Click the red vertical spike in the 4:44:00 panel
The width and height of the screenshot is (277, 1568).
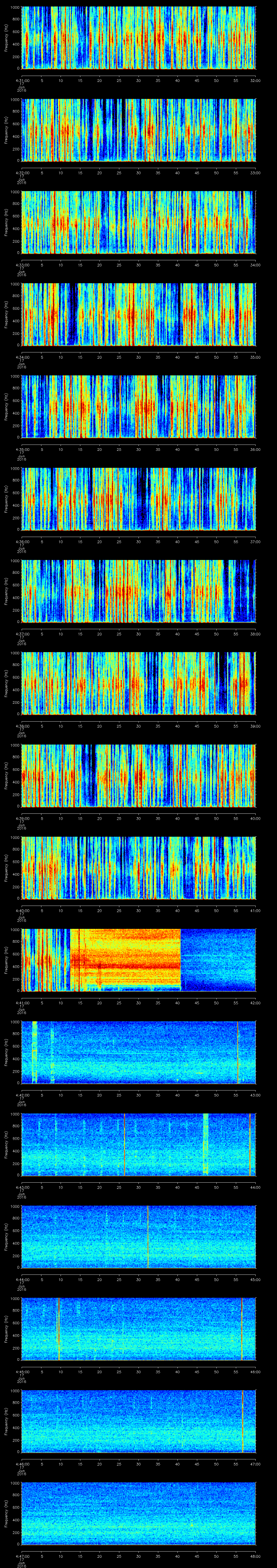coord(148,1237)
